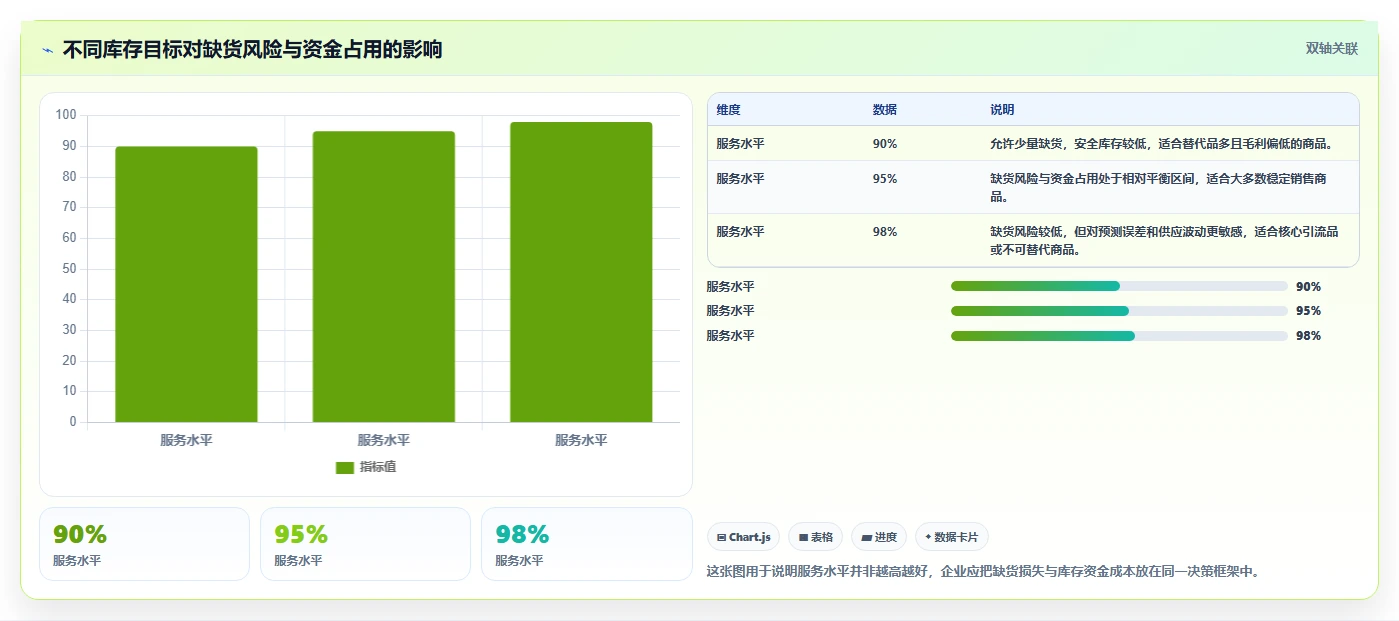This screenshot has height=621, width=1399.
Task: Open the 90% 服务水平 stat card
Action: click(144, 544)
